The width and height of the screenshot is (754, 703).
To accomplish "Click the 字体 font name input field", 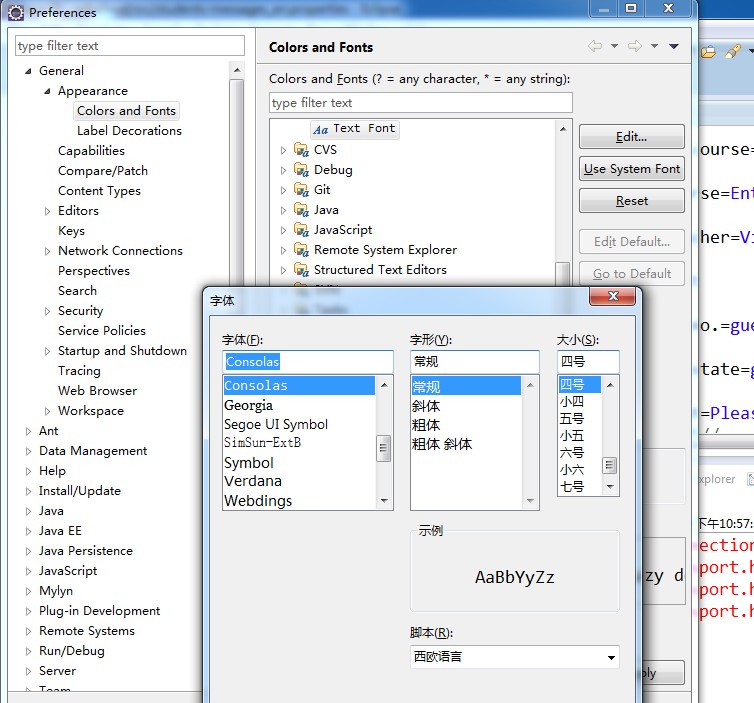I will point(308,362).
